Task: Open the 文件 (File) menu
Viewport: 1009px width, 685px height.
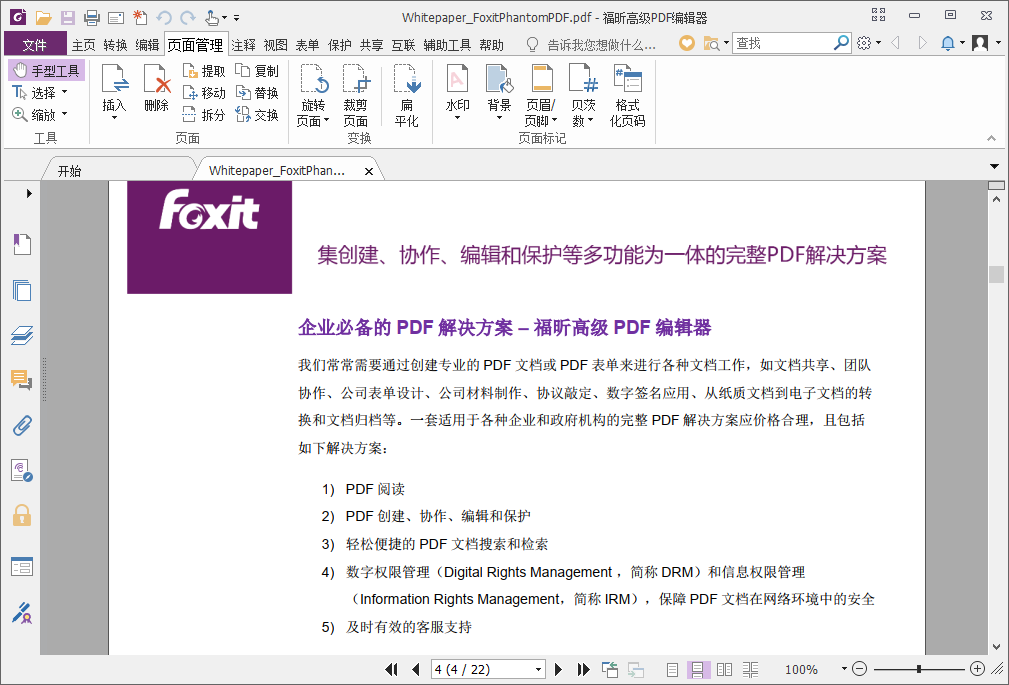Action: pos(34,44)
